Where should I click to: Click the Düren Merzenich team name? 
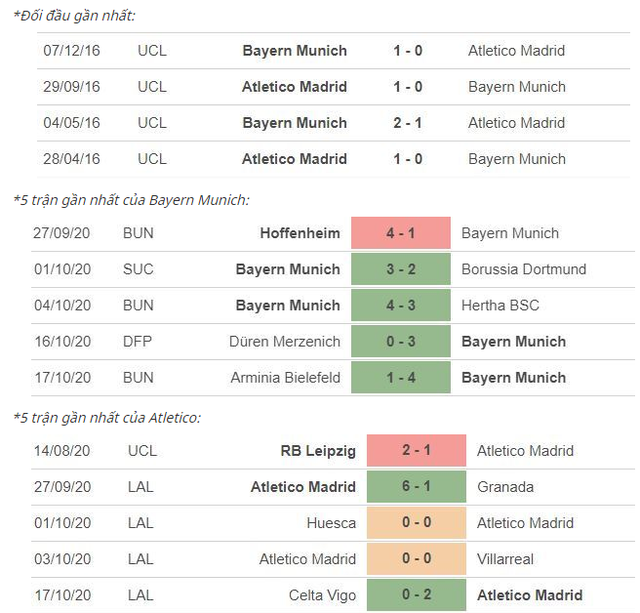pyautogui.click(x=284, y=341)
